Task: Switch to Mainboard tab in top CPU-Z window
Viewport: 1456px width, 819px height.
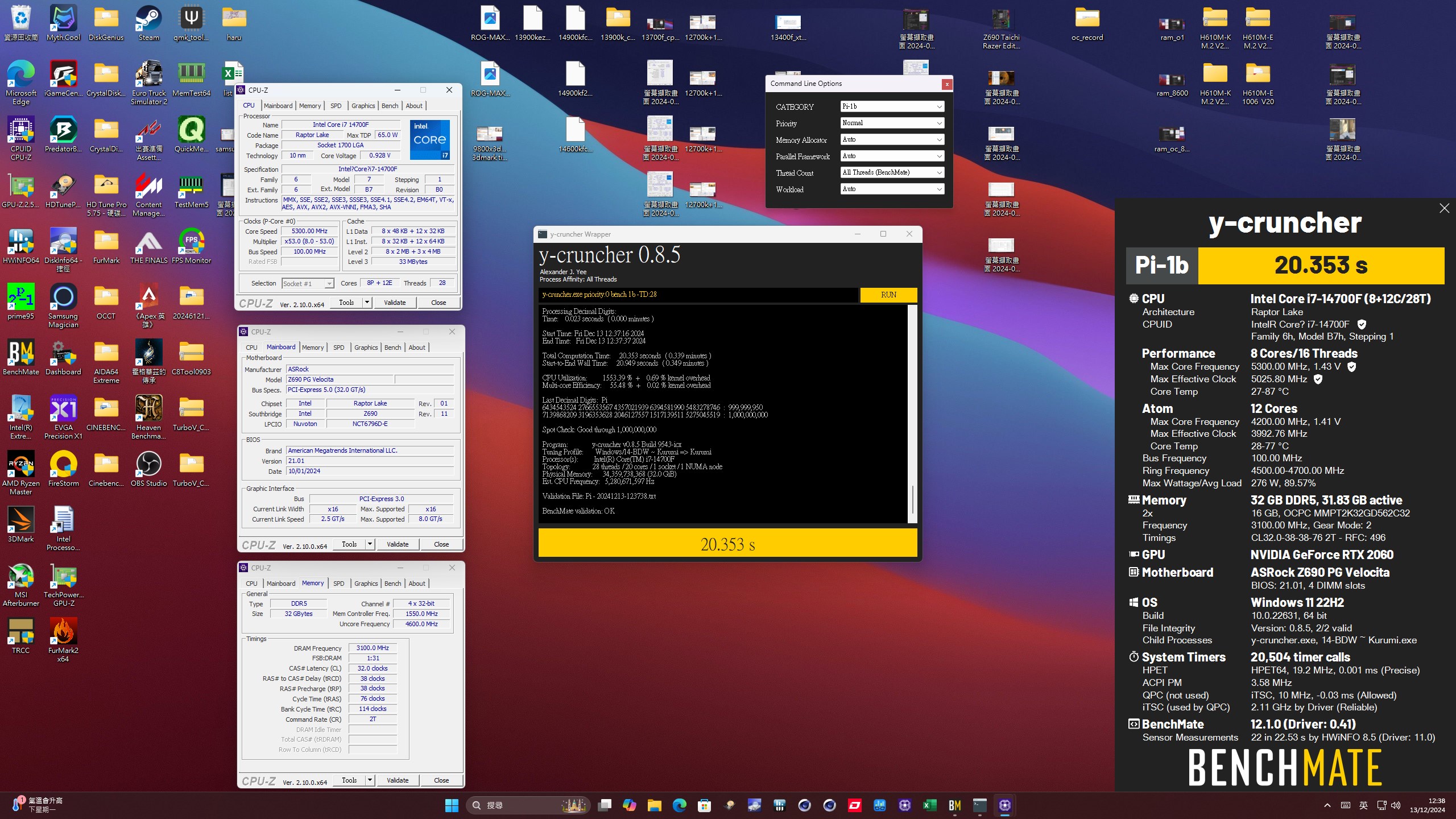Action: tap(278, 106)
